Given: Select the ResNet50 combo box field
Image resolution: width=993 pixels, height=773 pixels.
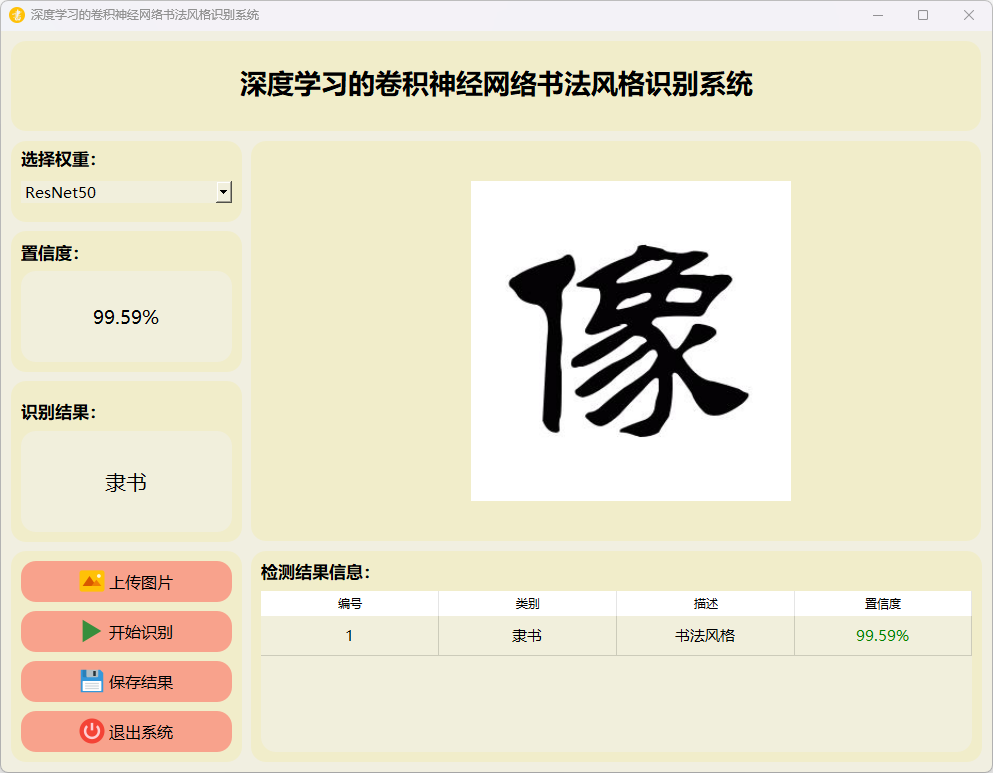Looking at the screenshot, I should point(118,192).
